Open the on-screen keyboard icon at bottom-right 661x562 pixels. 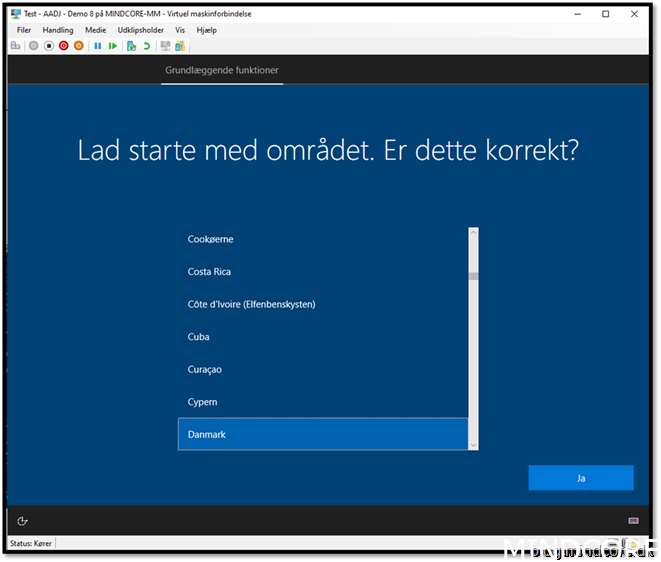click(x=633, y=520)
